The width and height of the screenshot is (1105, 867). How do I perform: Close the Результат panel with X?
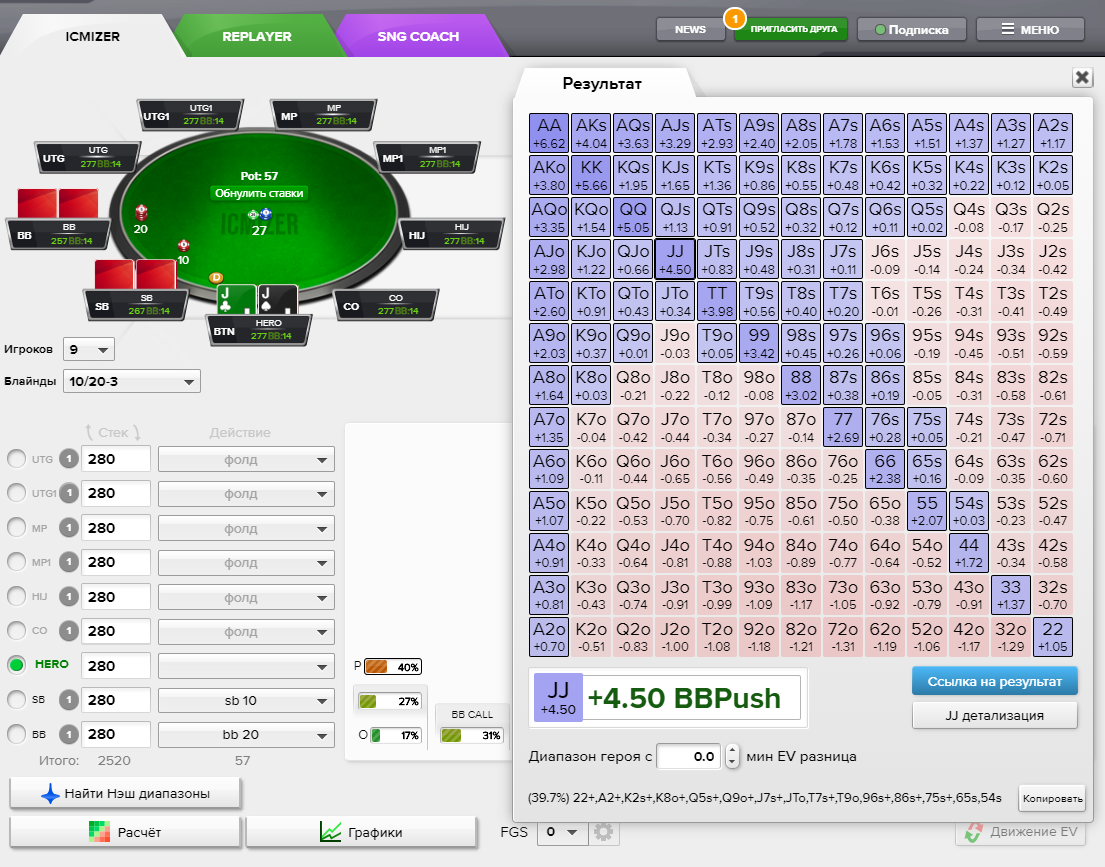(1082, 77)
